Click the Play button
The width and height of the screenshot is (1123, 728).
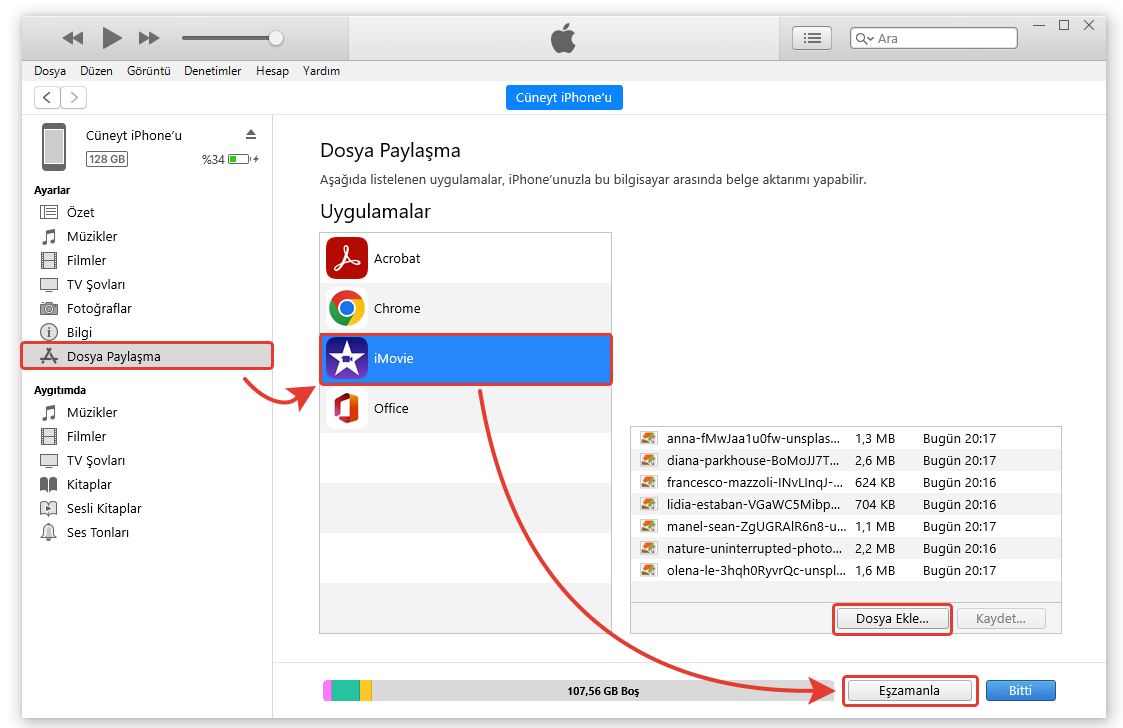pyautogui.click(x=112, y=38)
